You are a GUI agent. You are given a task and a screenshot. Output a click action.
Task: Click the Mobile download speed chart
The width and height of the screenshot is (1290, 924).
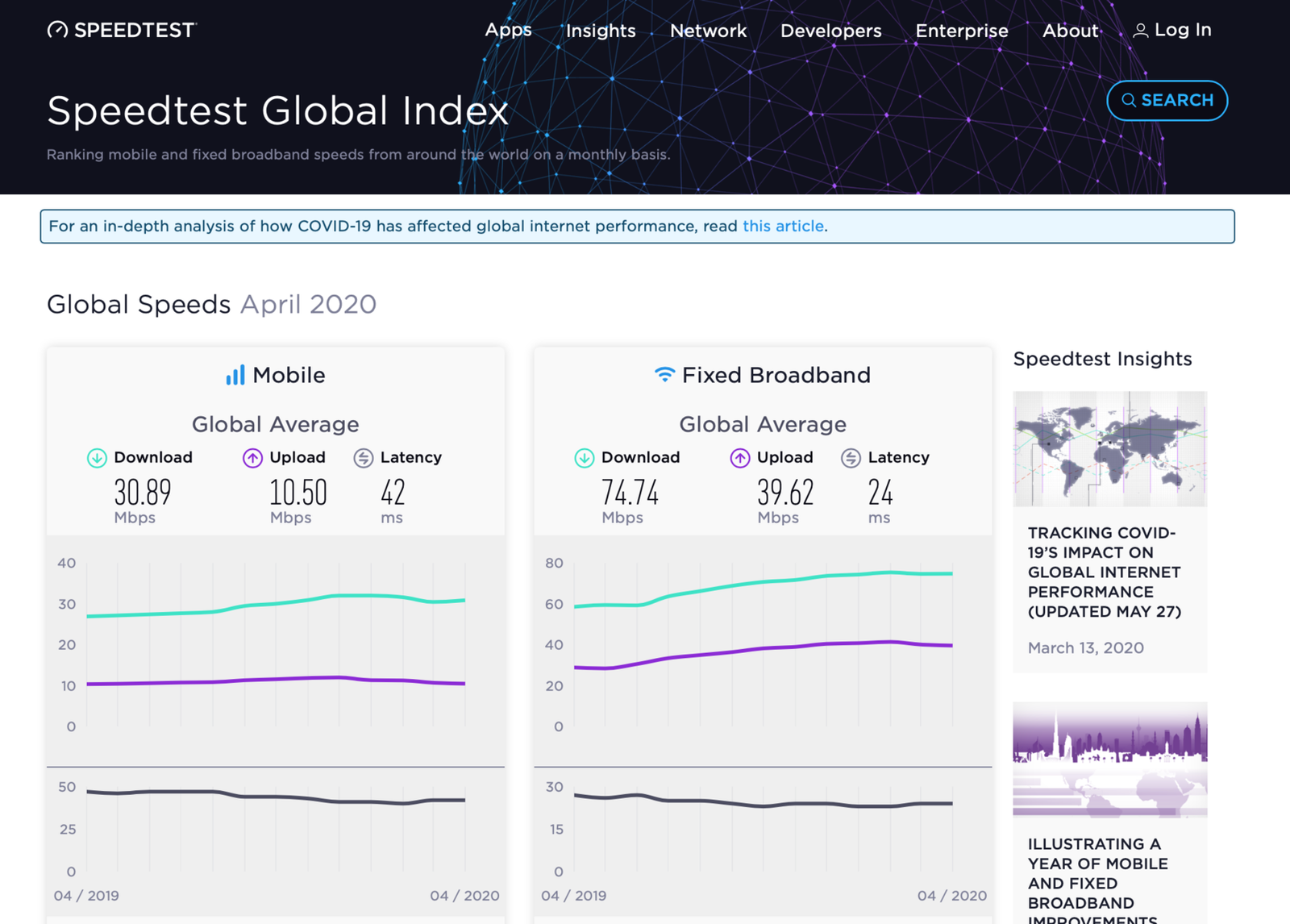pos(276,645)
